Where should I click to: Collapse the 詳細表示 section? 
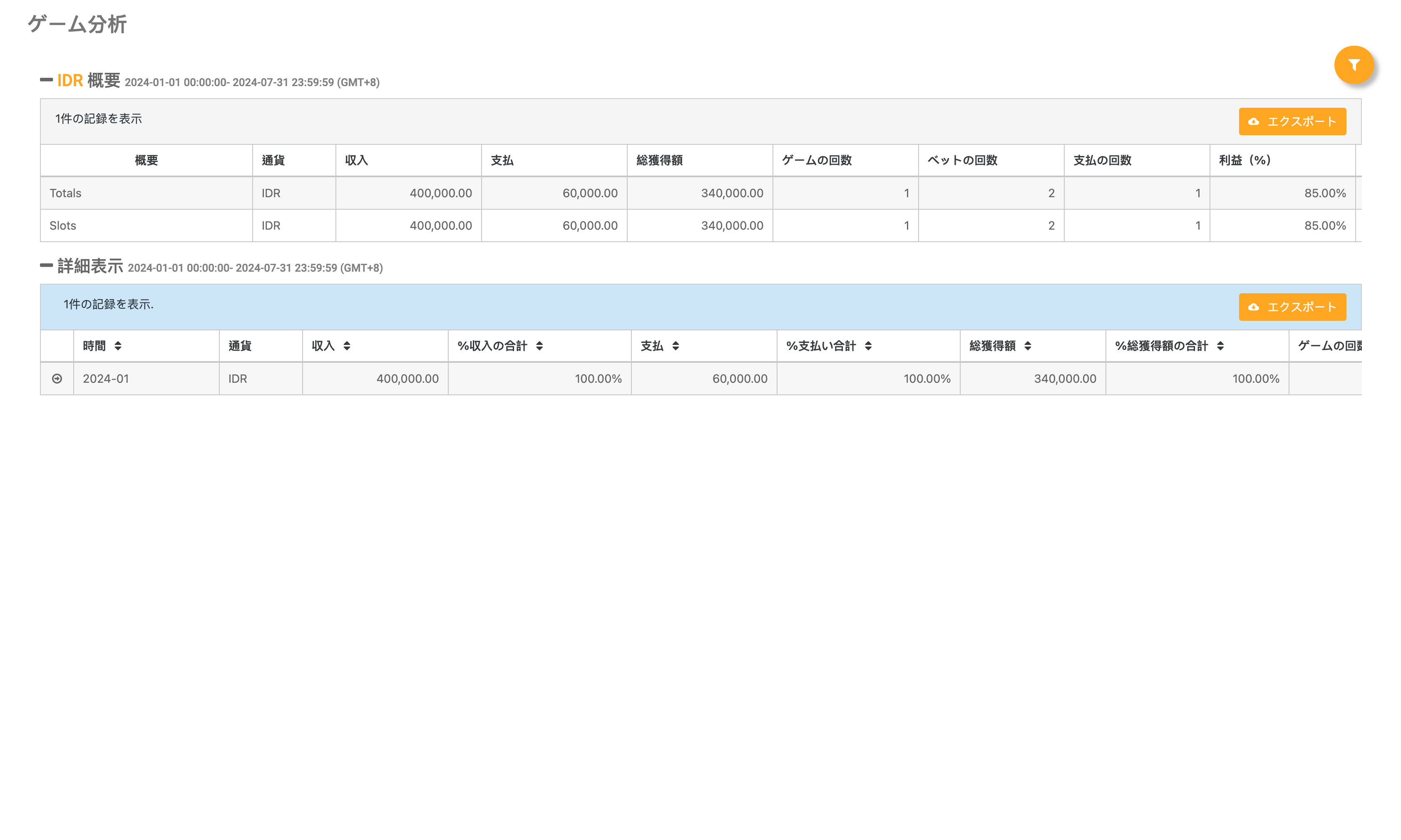[x=47, y=265]
